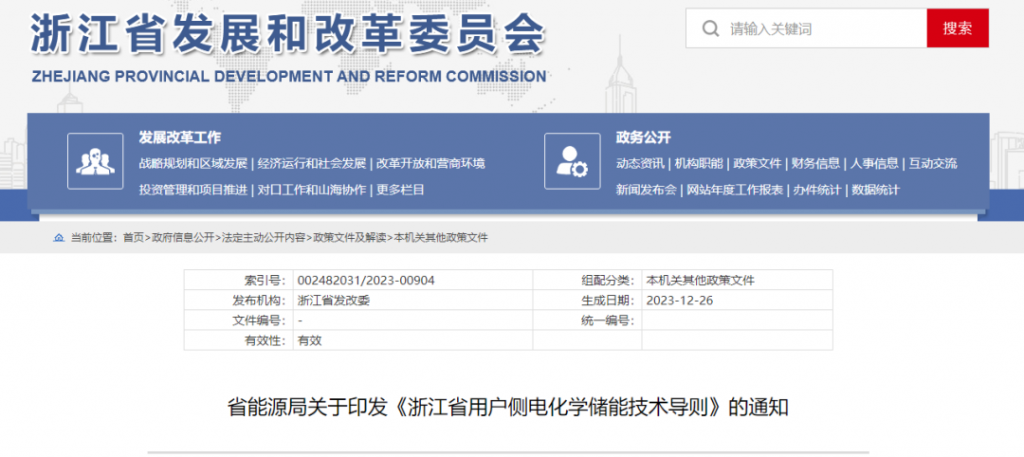Viewport: 1024px width, 457px height.
Task: Click the 浙江省发展和改革委员会 site title
Action: [x=288, y=34]
